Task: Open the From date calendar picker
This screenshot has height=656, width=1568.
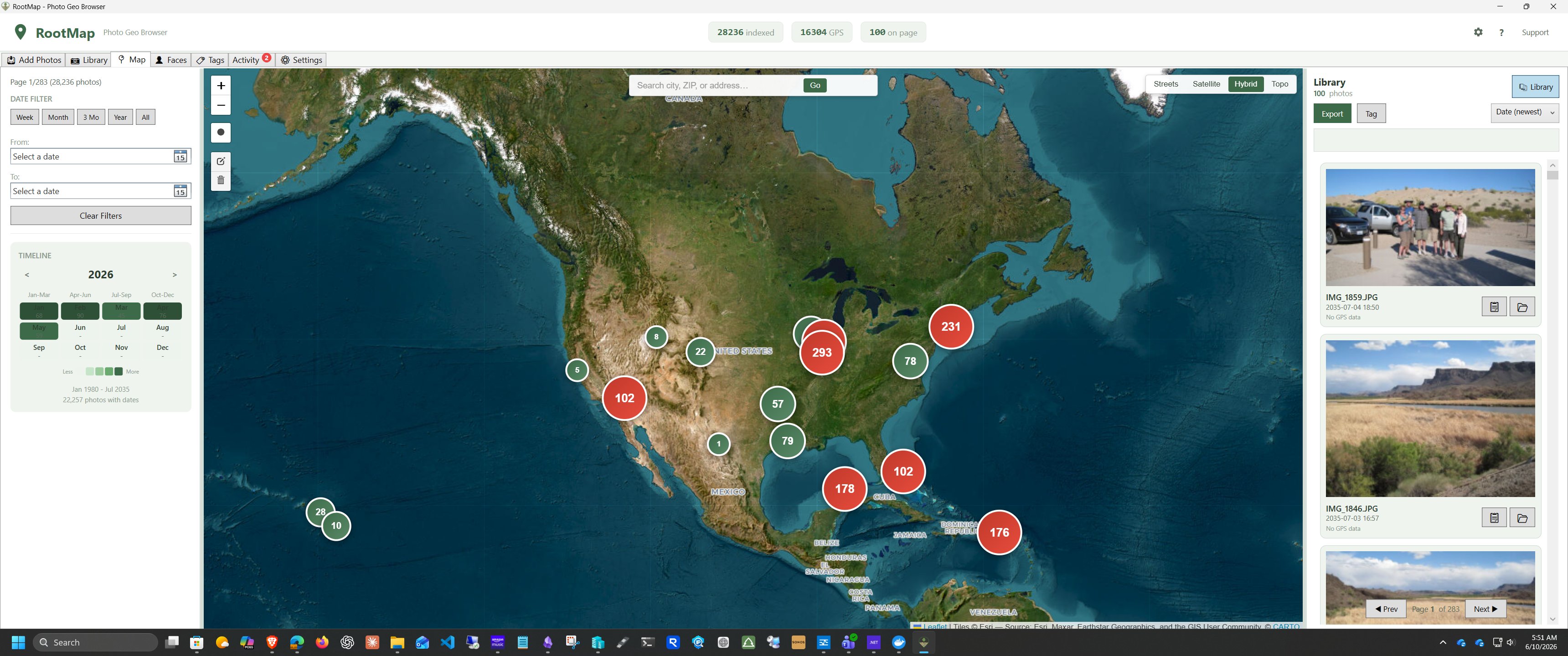Action: (180, 156)
